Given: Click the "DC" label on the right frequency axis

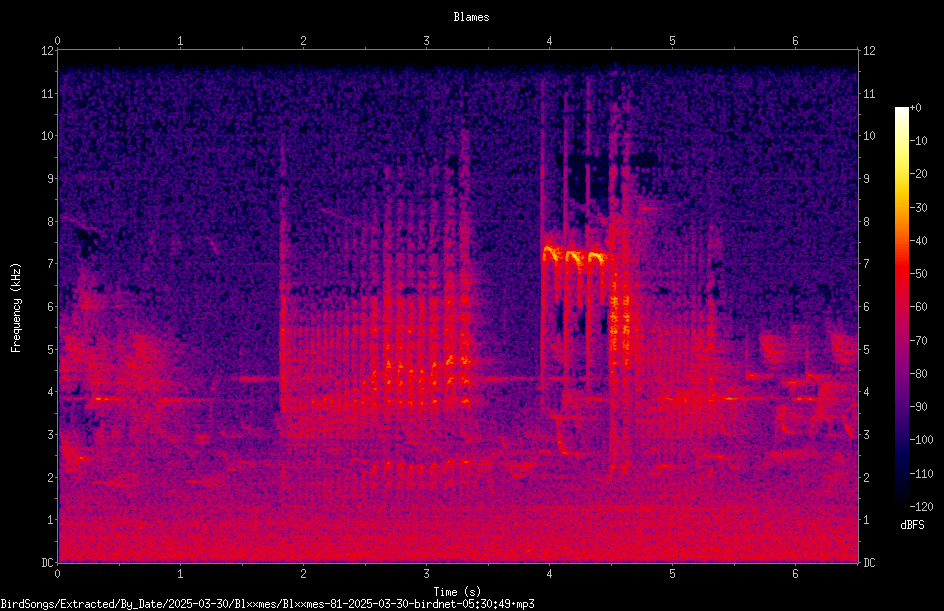Looking at the screenshot, I should click(869, 563).
